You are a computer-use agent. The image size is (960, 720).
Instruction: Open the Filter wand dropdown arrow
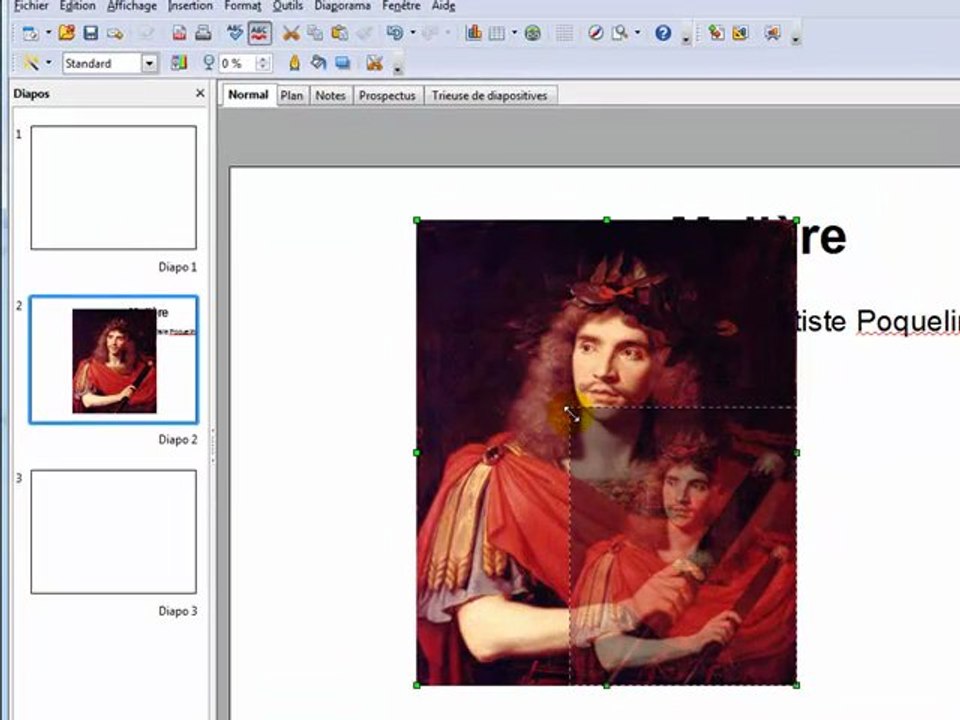click(48, 62)
